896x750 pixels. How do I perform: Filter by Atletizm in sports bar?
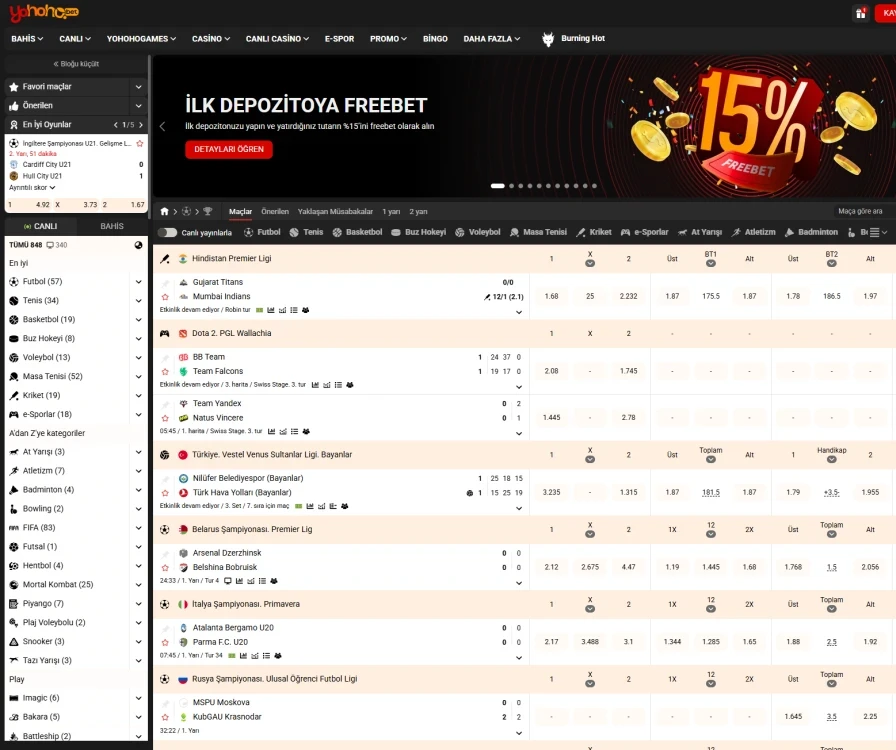tap(754, 232)
